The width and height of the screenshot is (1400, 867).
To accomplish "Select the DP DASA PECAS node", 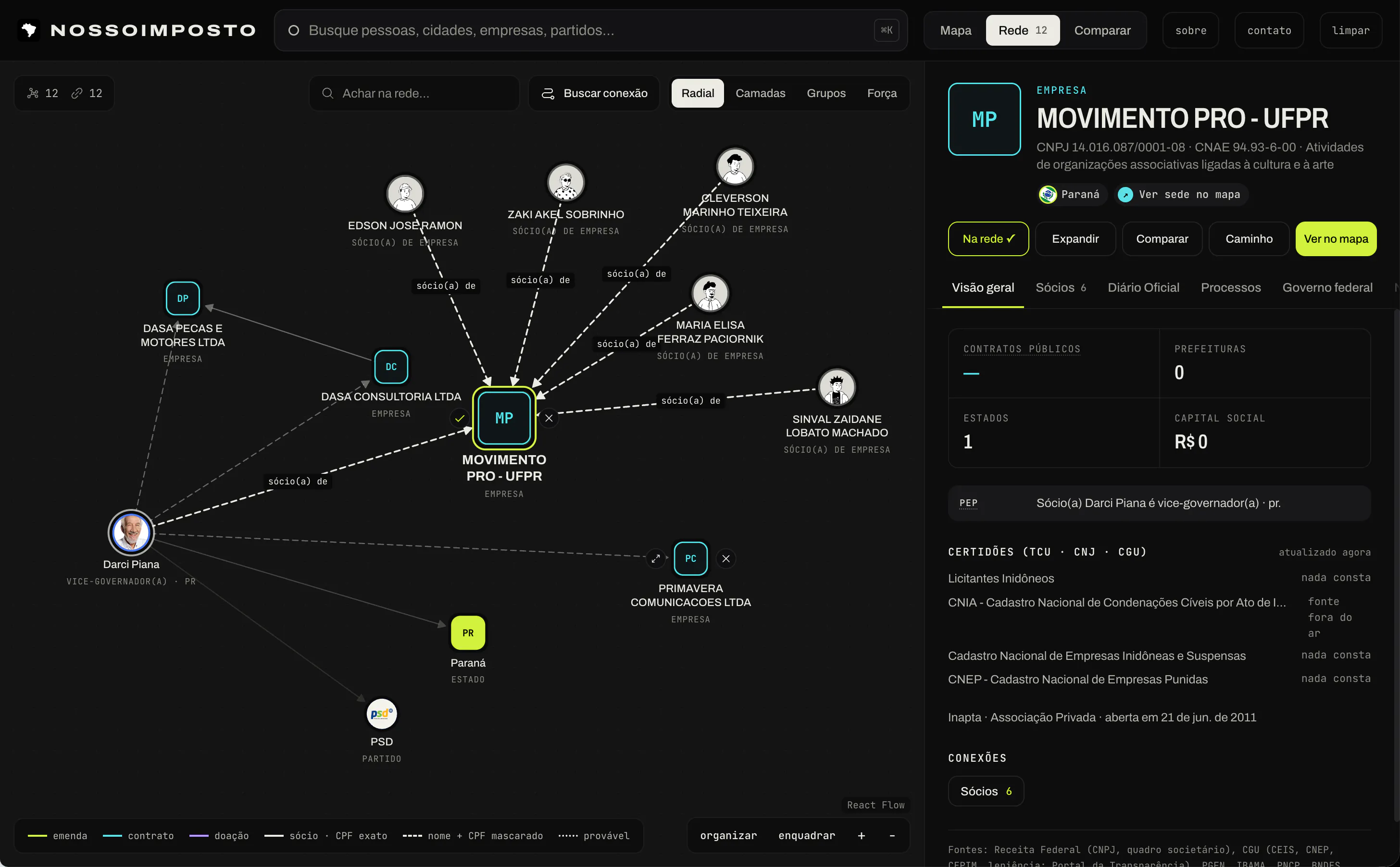I will tap(182, 298).
